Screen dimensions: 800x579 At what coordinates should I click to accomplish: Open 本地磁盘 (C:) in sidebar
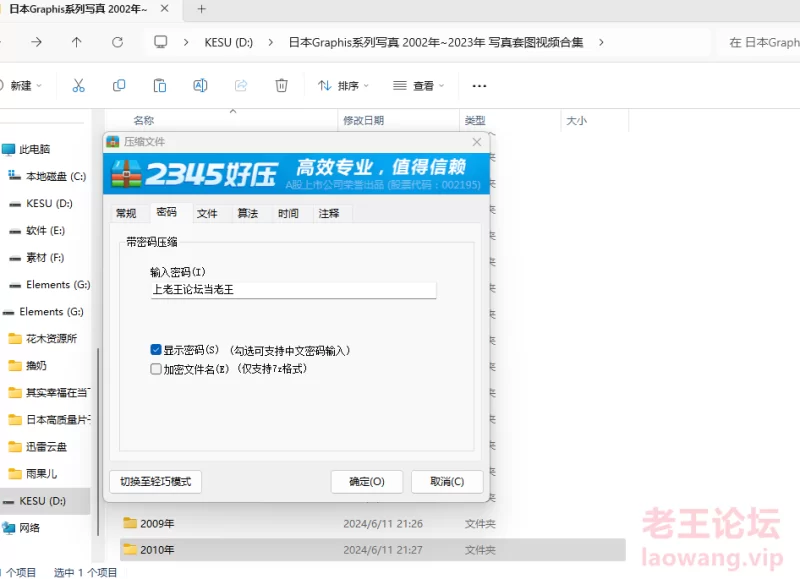click(x=45, y=177)
